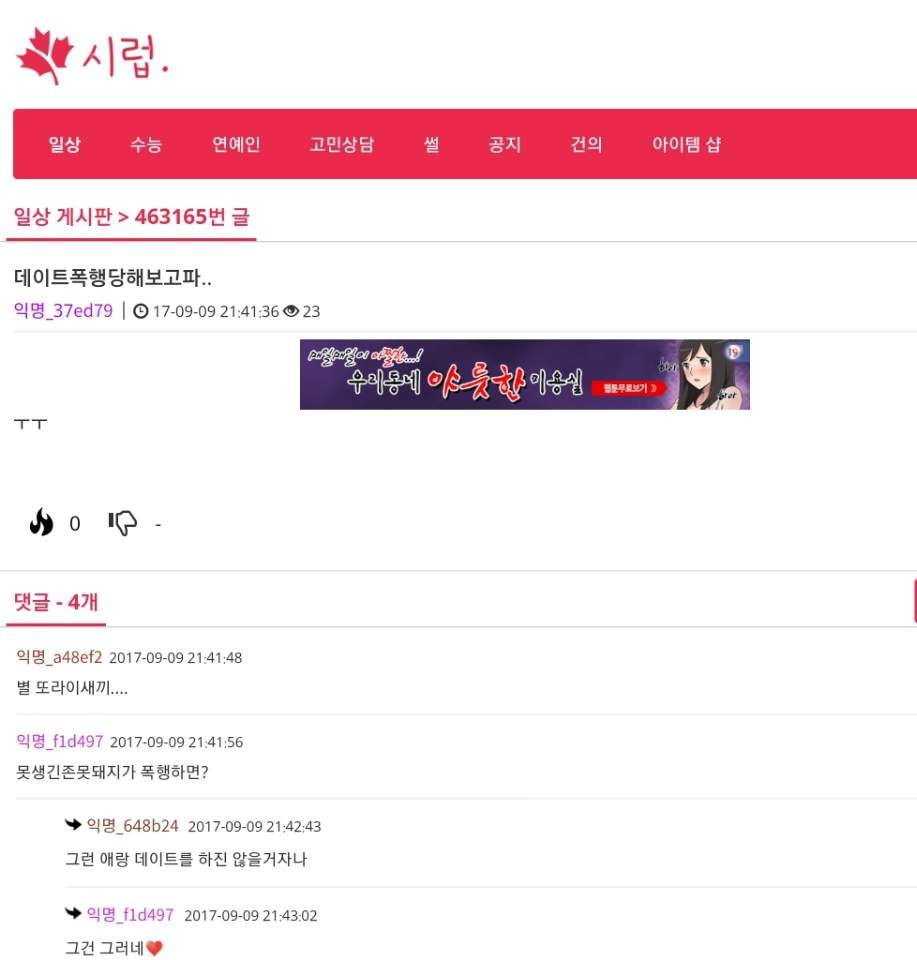Click the 일상 게시판 breadcrumb link
Screen dimensions: 917x960
(x=63, y=217)
